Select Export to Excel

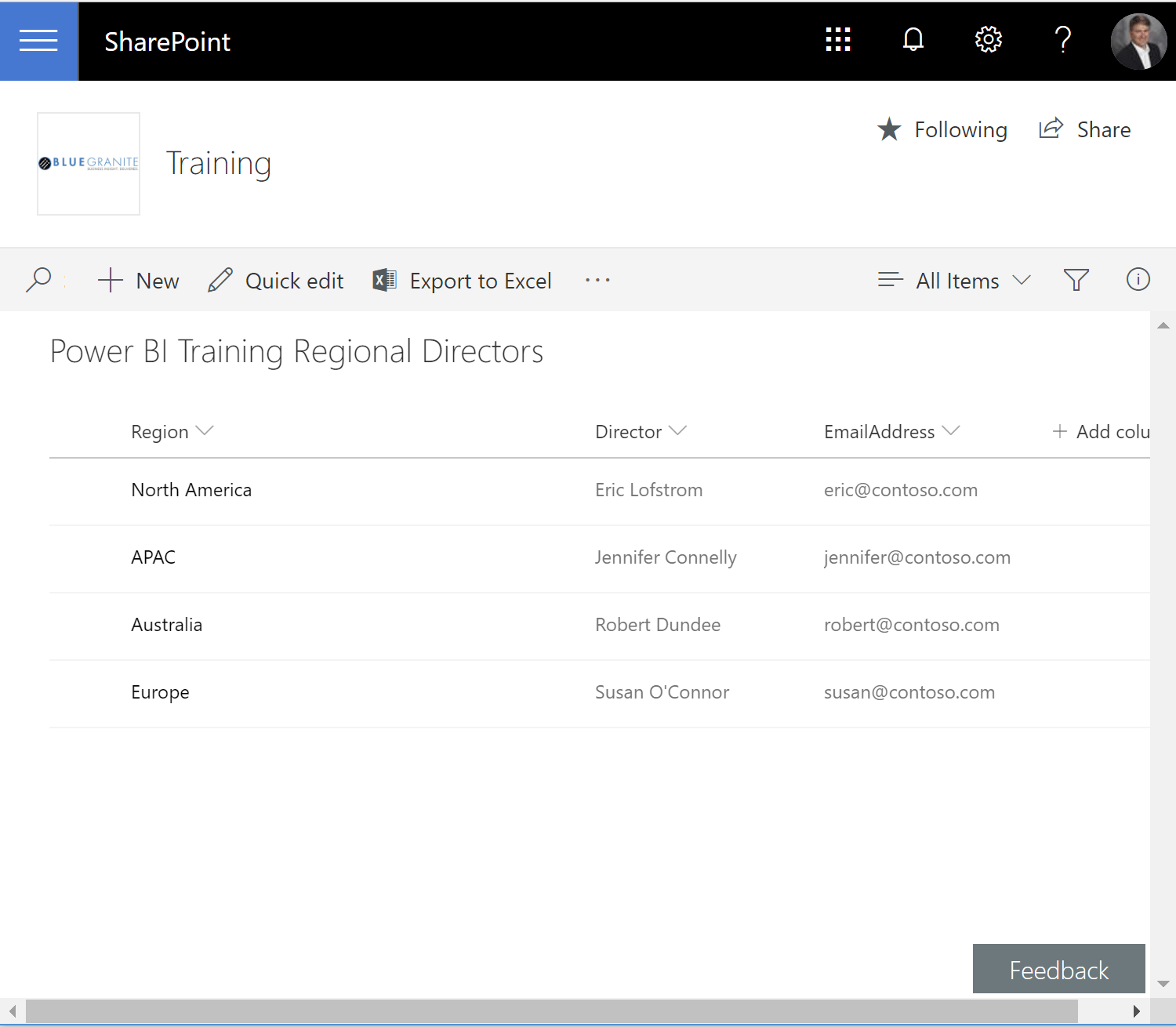(x=462, y=280)
